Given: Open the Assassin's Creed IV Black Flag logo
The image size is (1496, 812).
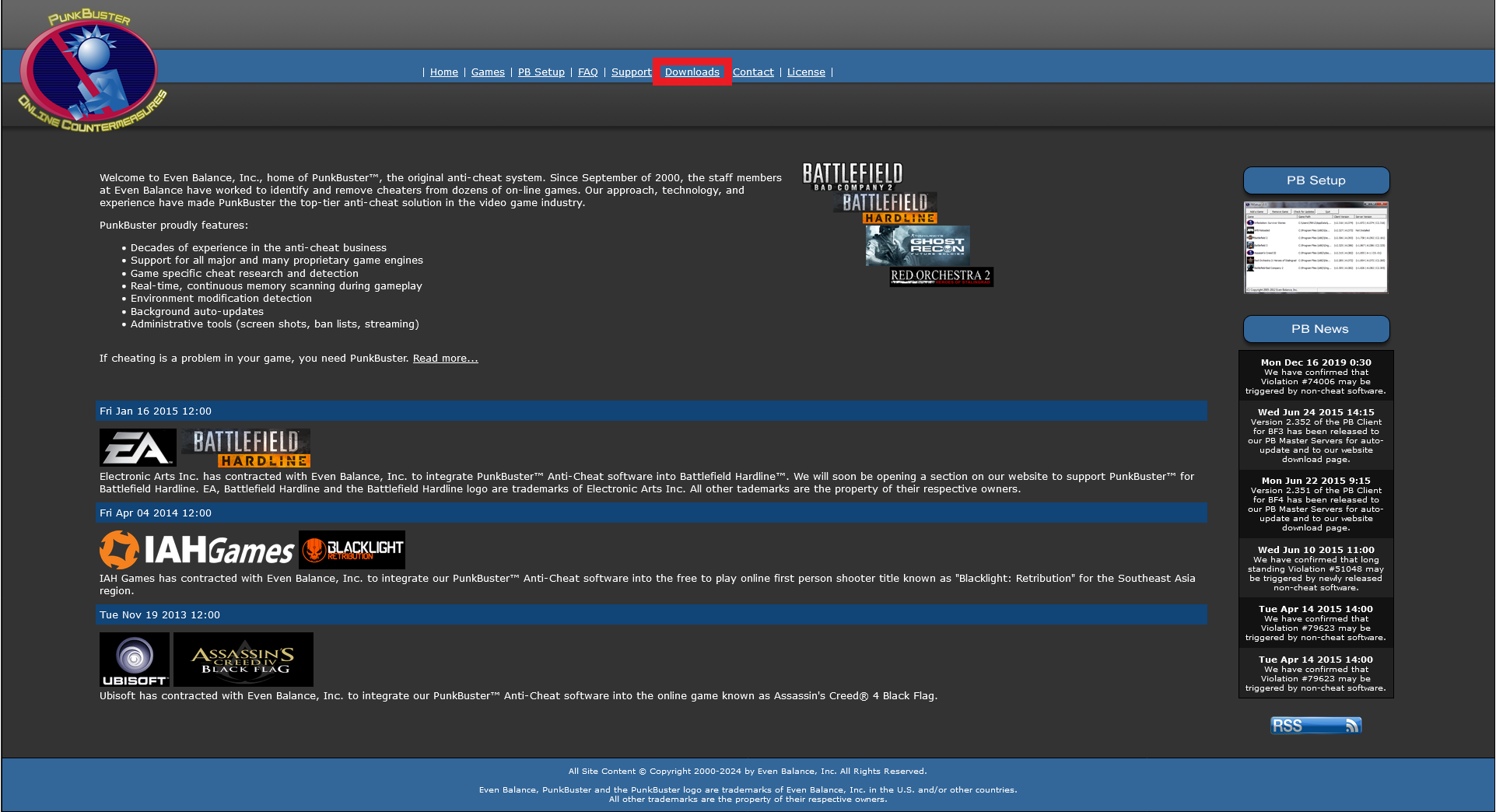Looking at the screenshot, I should click(x=243, y=660).
